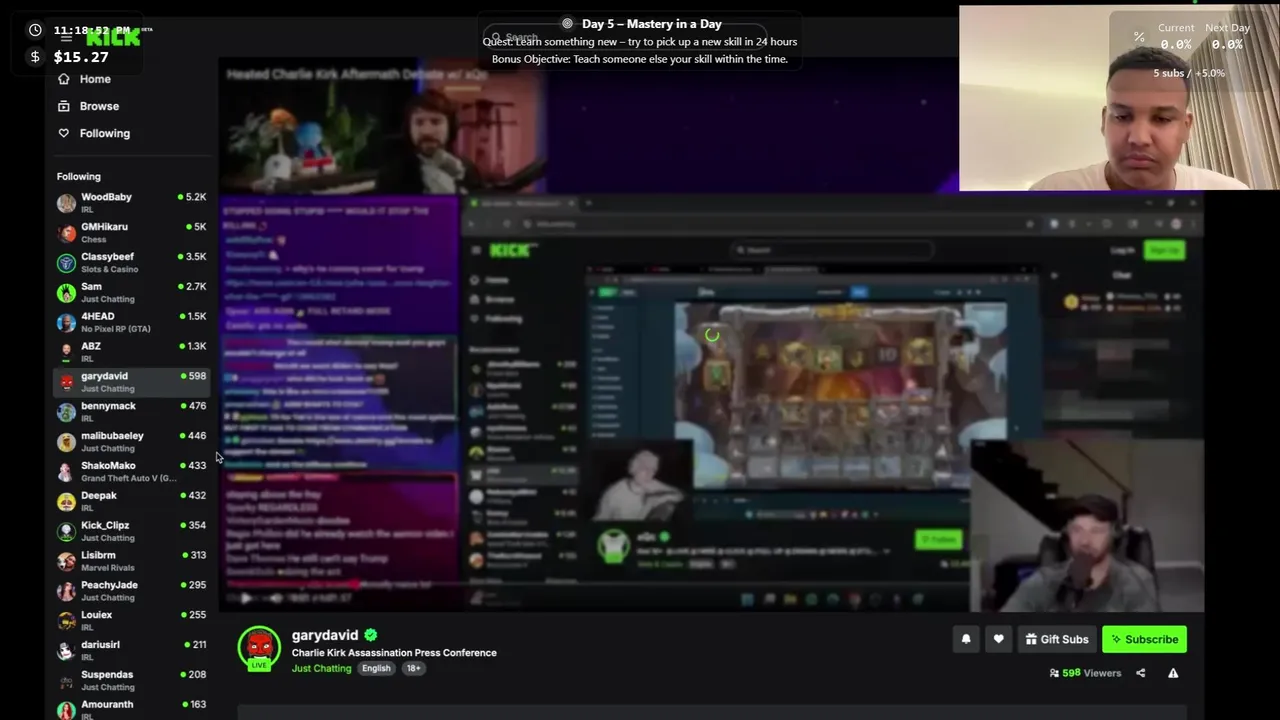Follow garydavid with the heart button
The width and height of the screenshot is (1280, 720).
(x=998, y=639)
